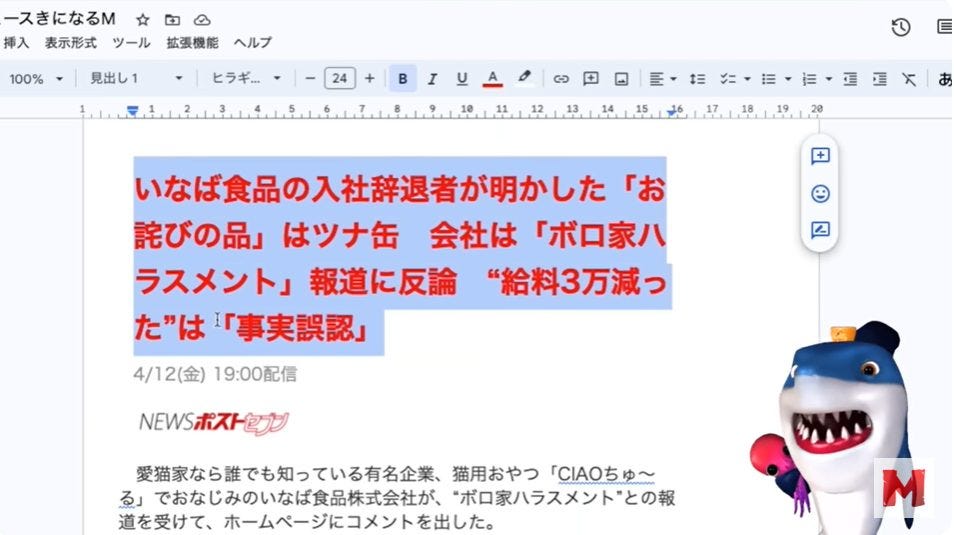
Task: Click the right indent marker on ruler
Action: pyautogui.click(x=672, y=112)
